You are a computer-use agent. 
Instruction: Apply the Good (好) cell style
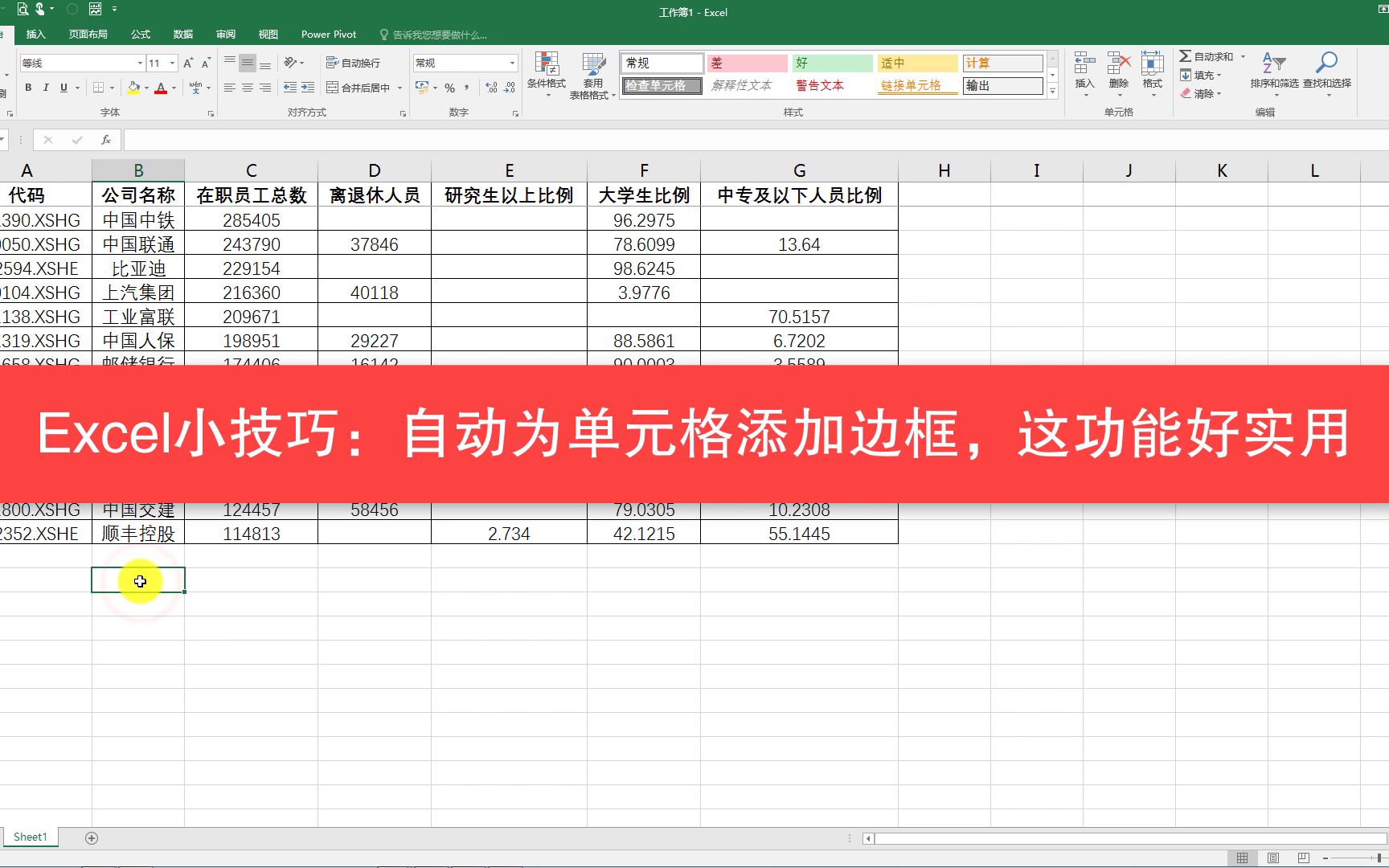[x=832, y=63]
